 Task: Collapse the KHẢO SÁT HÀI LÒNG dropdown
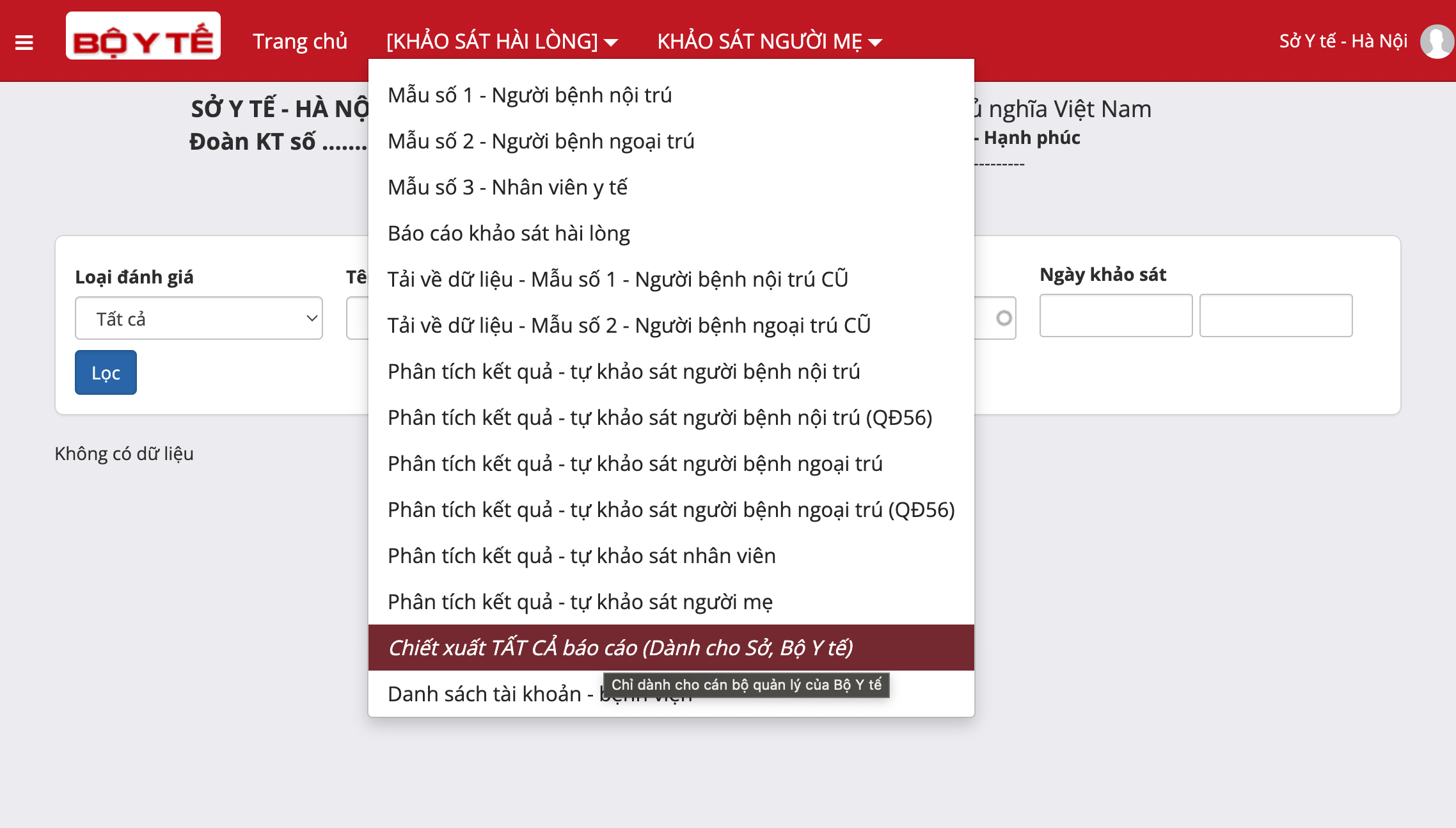502,42
